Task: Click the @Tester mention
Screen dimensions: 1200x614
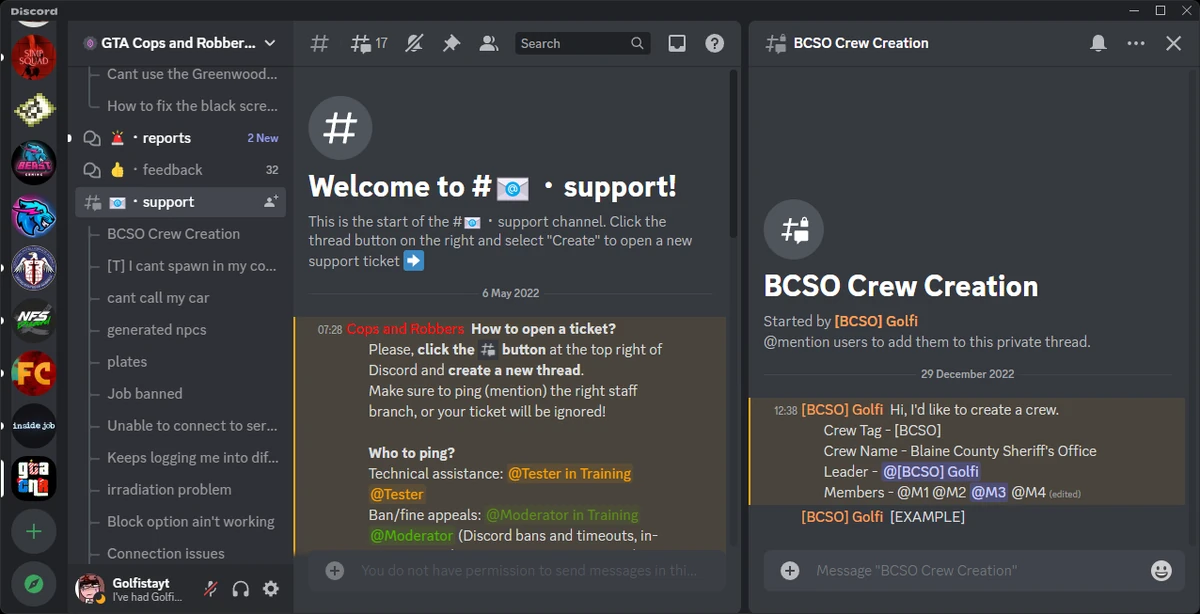Action: (396, 494)
